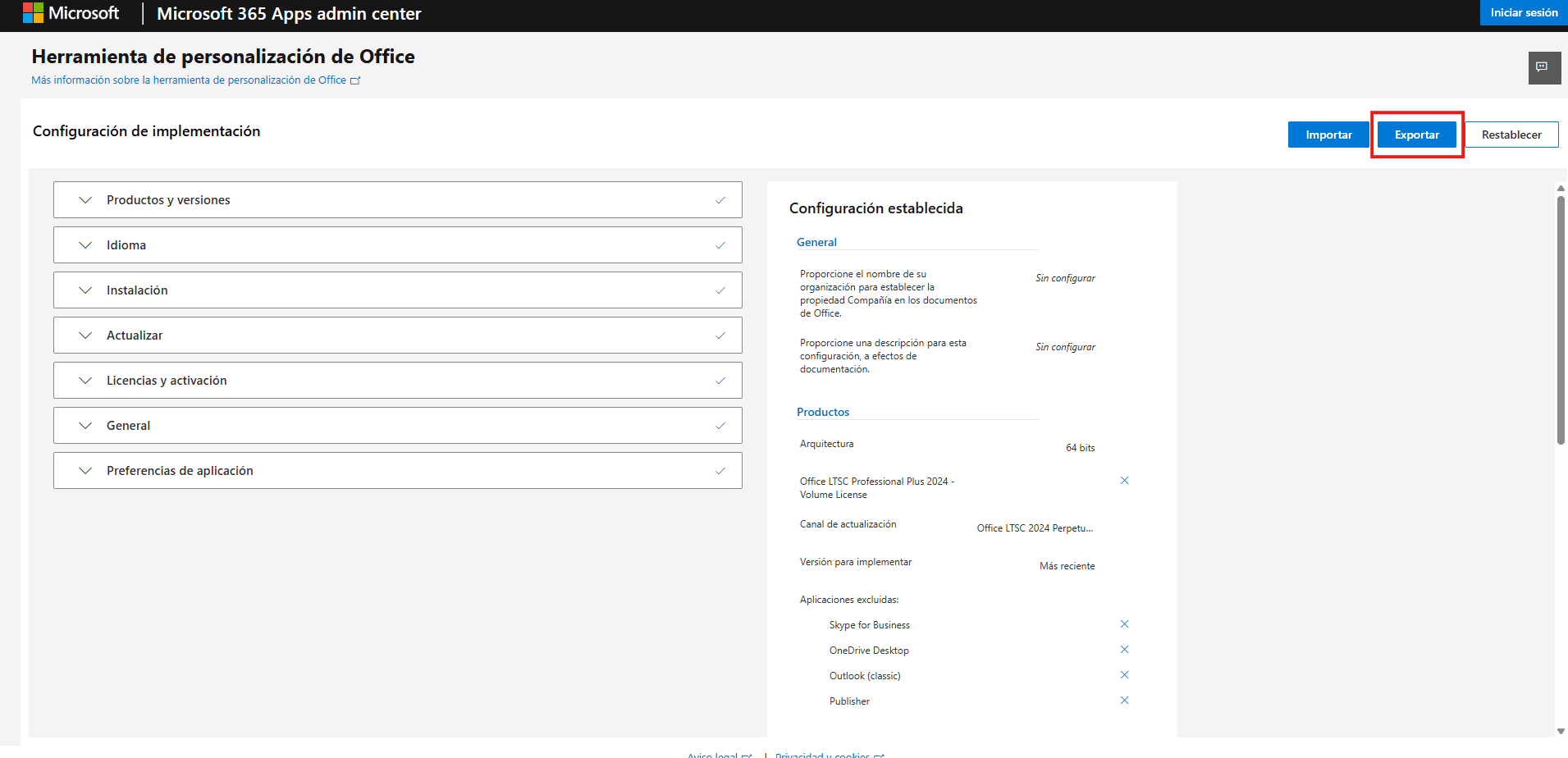Remove Outlook (classic) from excluded apps
Viewport: 1568px width, 758px height.
[1124, 675]
